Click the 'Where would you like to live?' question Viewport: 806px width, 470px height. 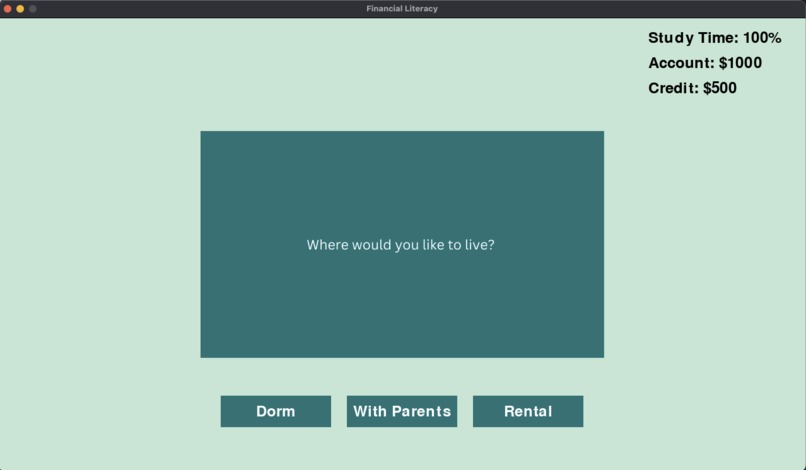(x=400, y=245)
